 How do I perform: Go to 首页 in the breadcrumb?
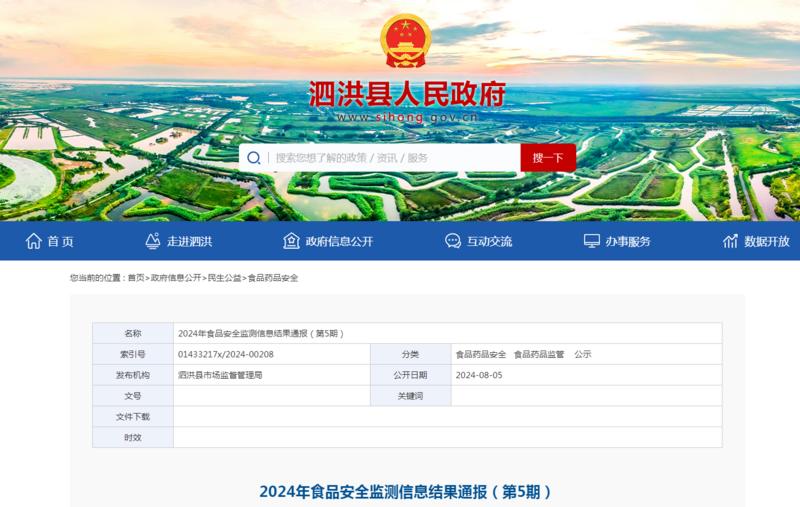coord(136,278)
